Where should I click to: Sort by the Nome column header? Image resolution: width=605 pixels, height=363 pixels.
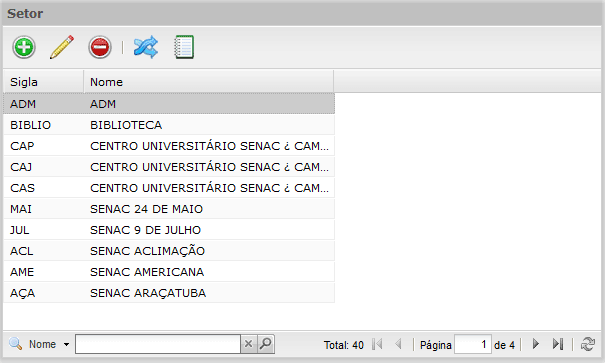pyautogui.click(x=208, y=82)
